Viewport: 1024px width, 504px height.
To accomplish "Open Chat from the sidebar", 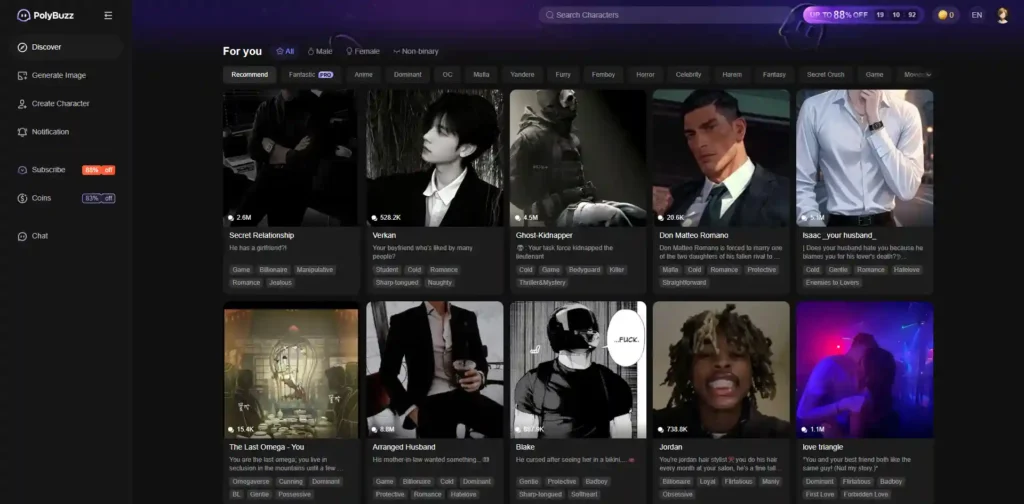I will pos(39,236).
